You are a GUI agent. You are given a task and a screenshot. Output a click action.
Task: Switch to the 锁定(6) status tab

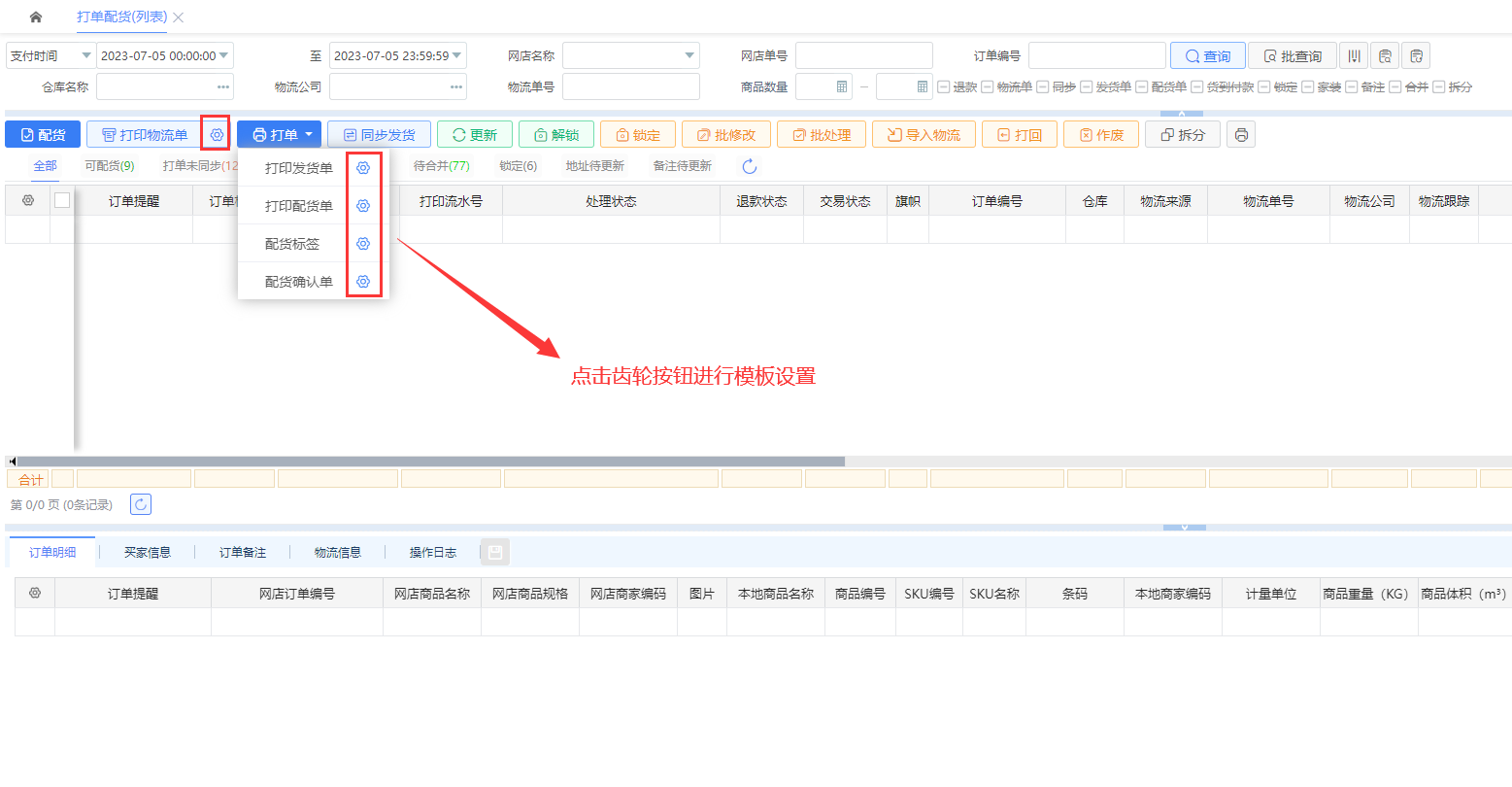[x=519, y=166]
